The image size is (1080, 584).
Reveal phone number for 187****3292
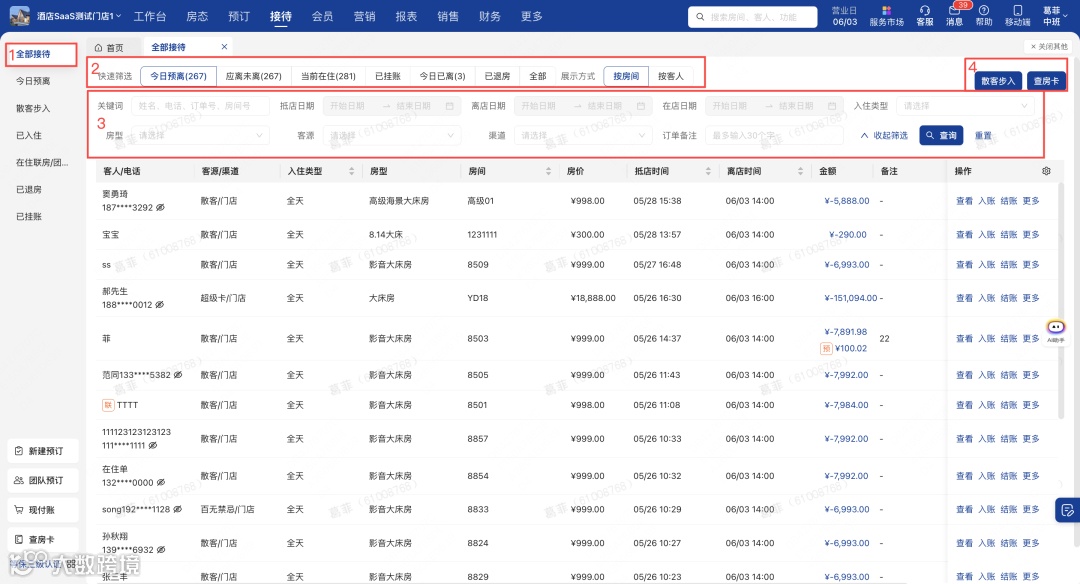160,207
